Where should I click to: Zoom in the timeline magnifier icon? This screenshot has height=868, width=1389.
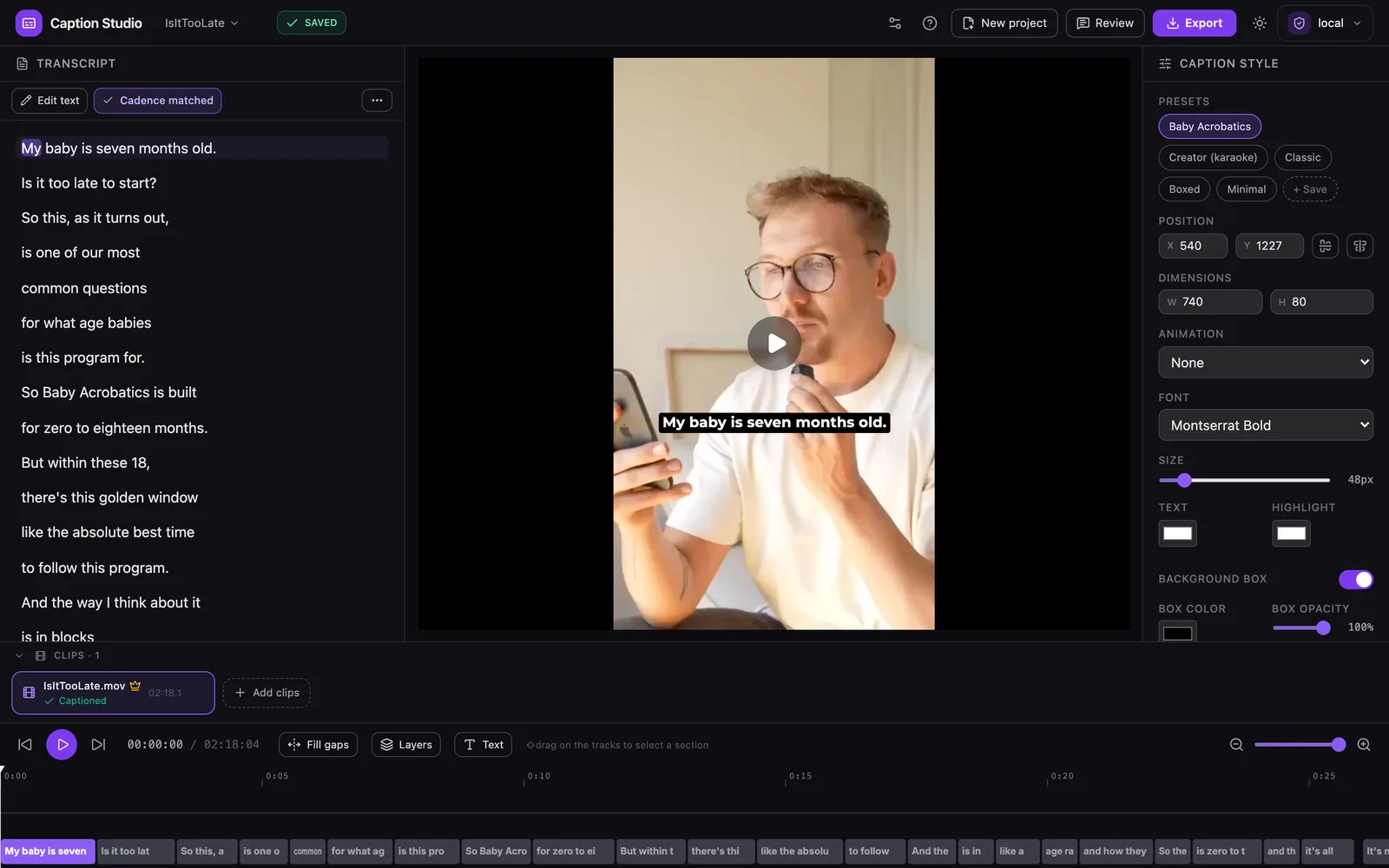(1364, 745)
